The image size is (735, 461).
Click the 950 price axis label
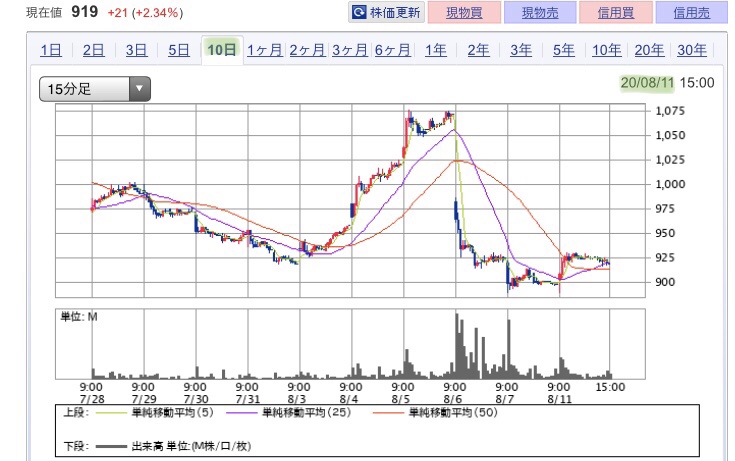pos(665,233)
